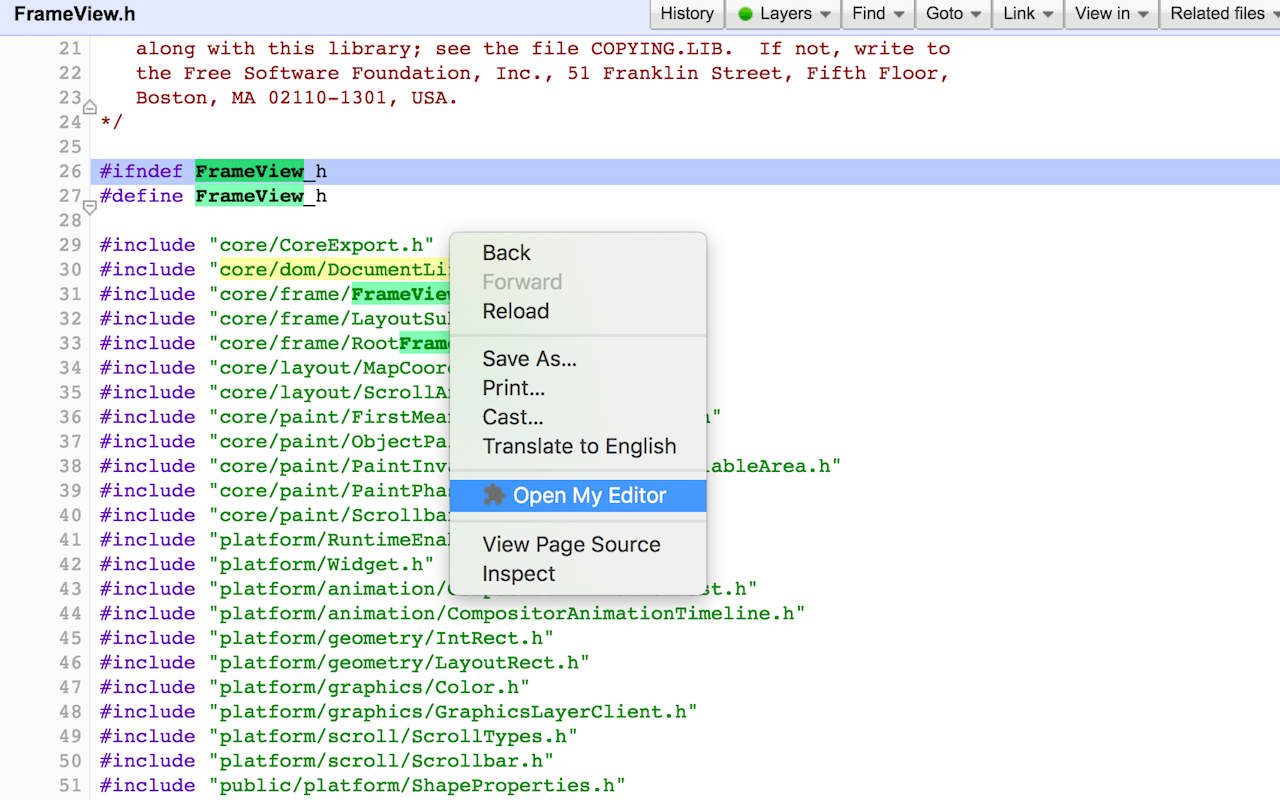
Task: Collapse the comment fold marker at line 23
Action: pos(89,106)
